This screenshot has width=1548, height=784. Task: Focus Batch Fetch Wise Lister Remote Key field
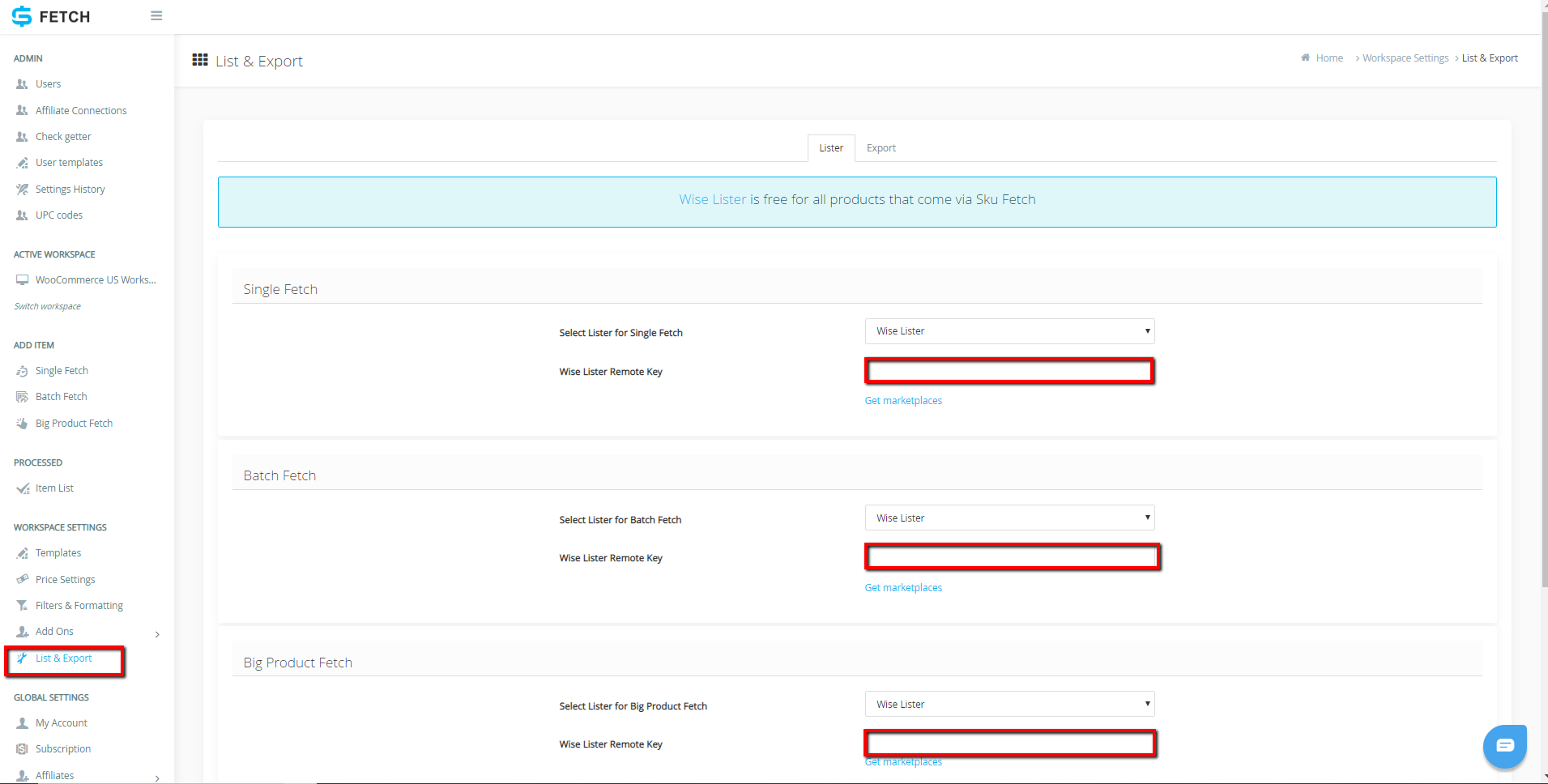click(1013, 557)
